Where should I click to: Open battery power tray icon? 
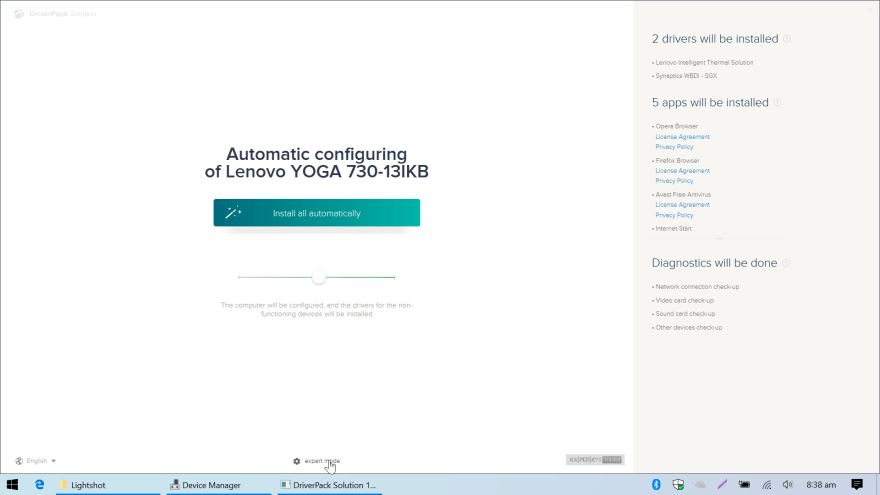744,484
